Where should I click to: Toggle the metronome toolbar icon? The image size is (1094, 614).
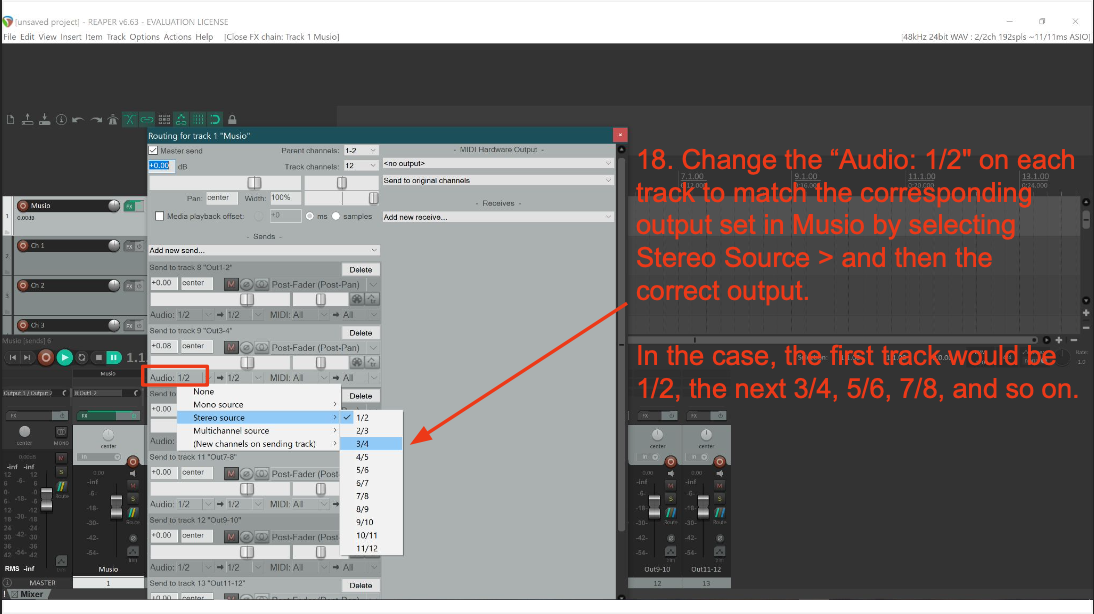click(112, 119)
